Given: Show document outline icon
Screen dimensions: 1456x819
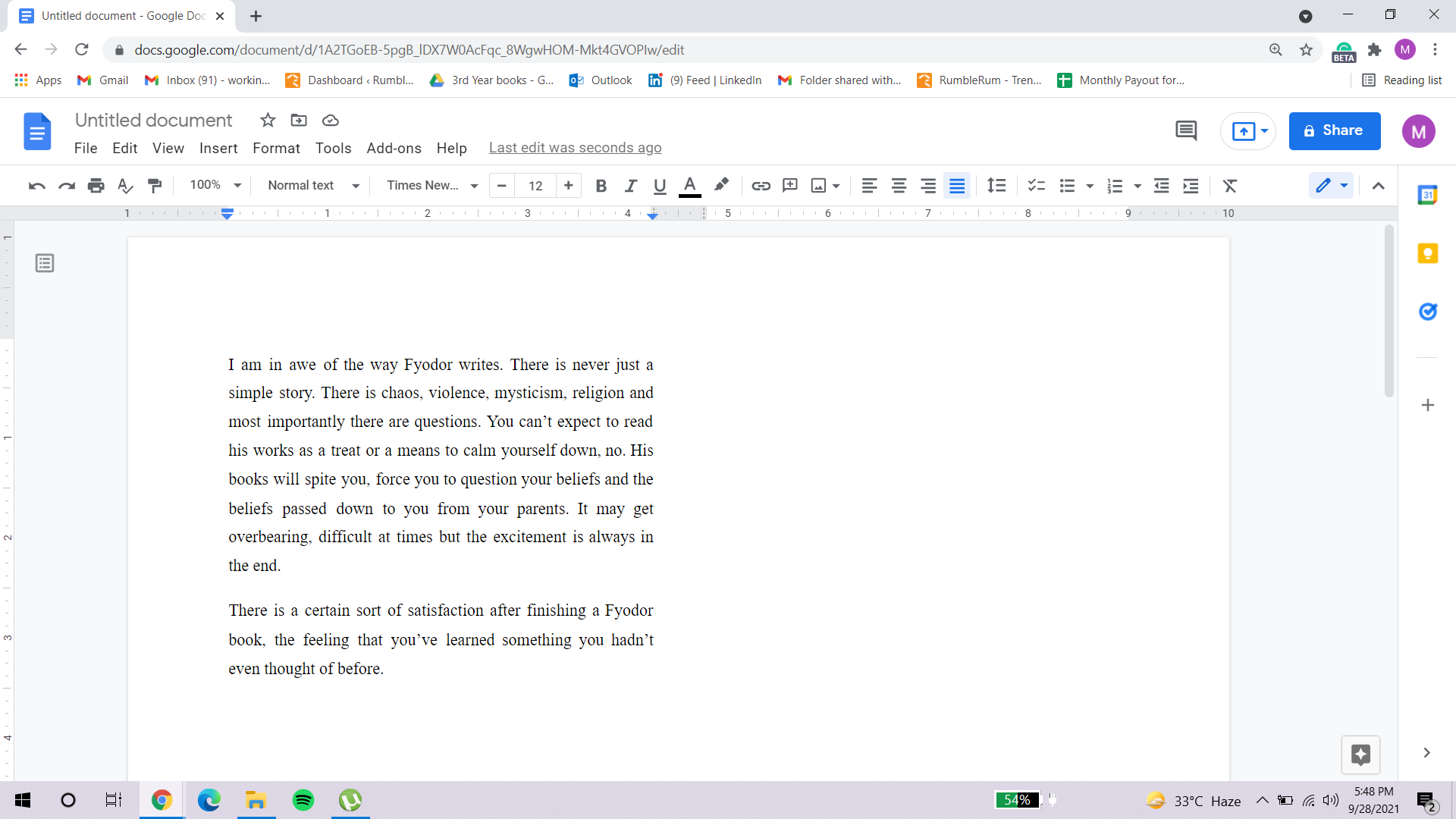Looking at the screenshot, I should [x=45, y=263].
